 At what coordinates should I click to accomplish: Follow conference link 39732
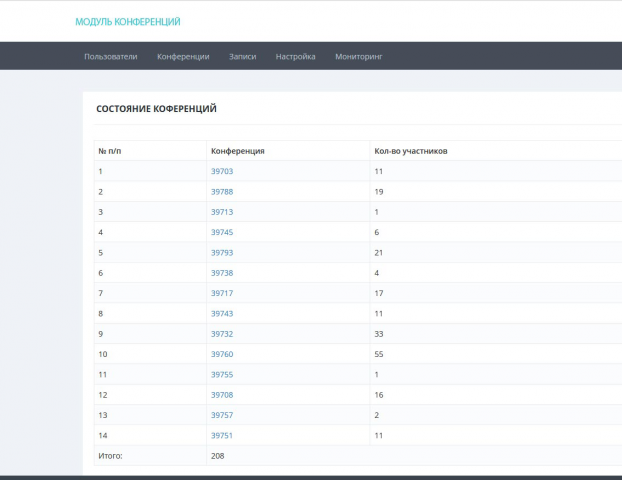point(222,334)
